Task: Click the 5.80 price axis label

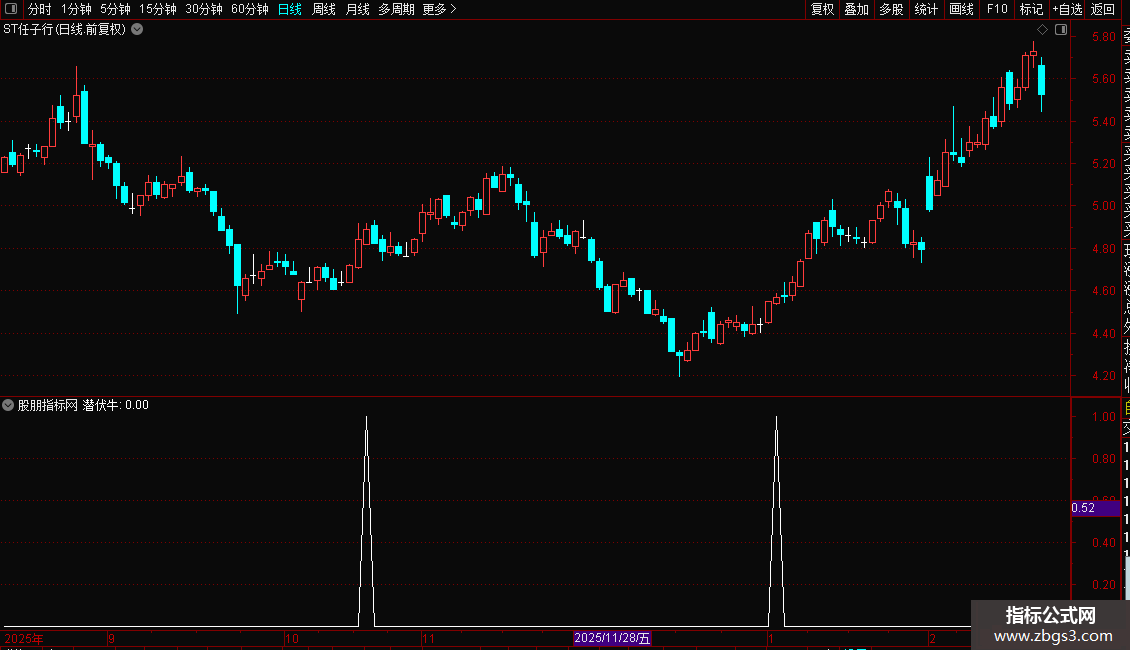Action: pyautogui.click(x=1103, y=37)
